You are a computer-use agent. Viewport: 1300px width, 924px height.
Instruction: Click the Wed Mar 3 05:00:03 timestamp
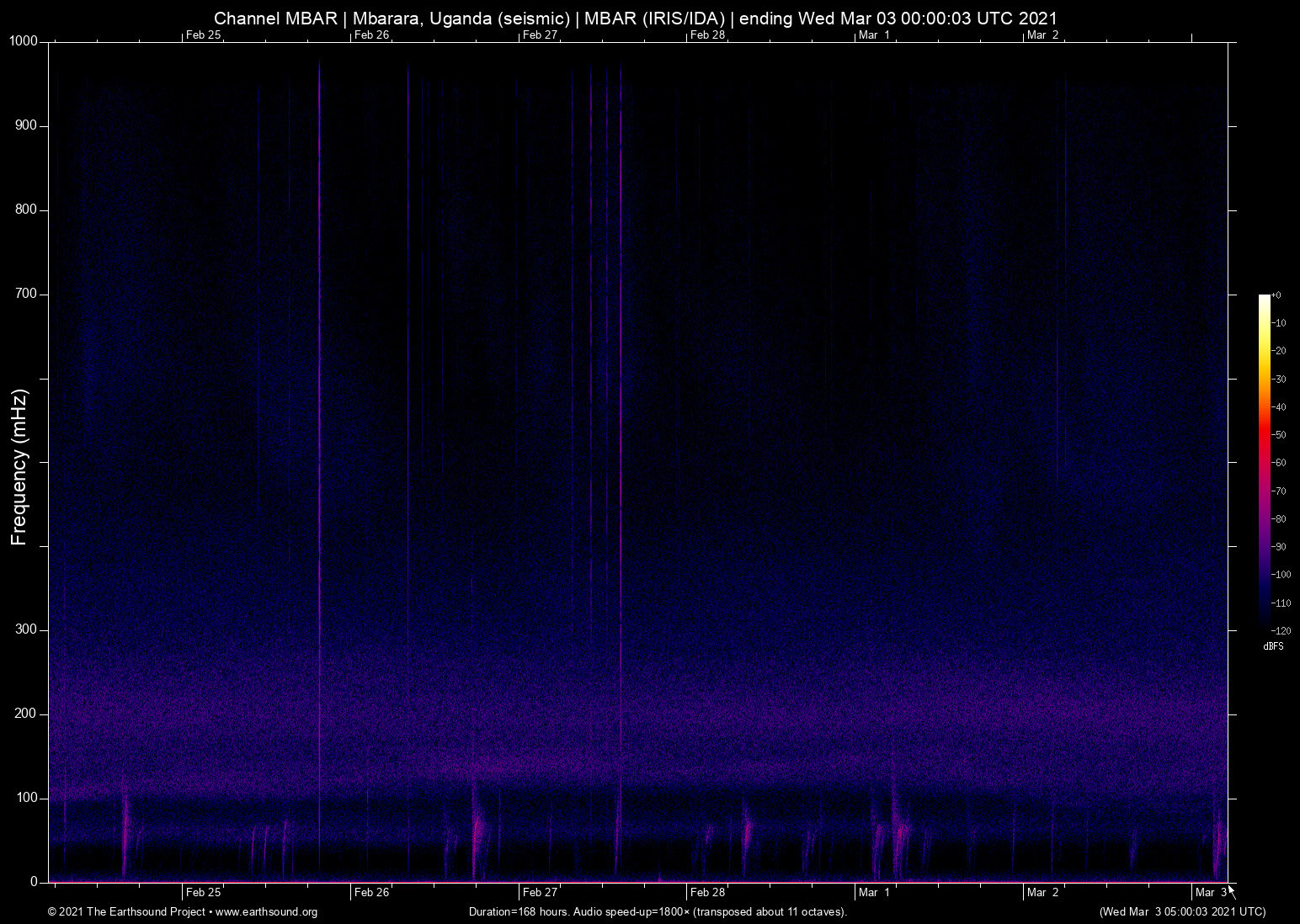(1182, 912)
